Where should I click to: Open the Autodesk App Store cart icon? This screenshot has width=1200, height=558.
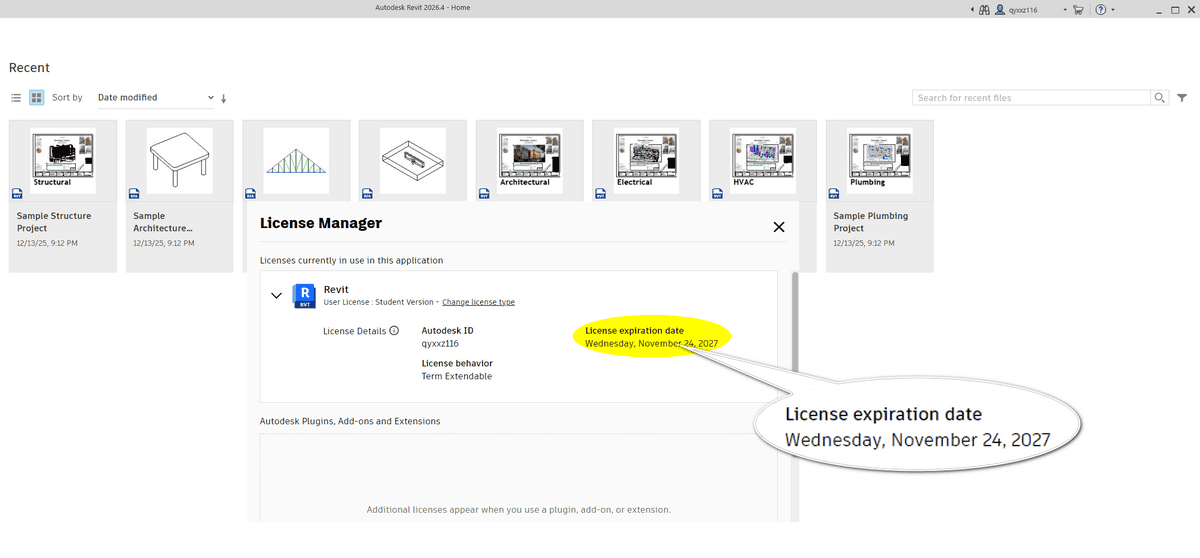point(1078,9)
